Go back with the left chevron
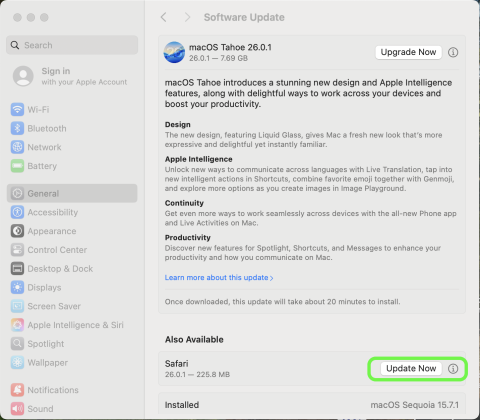 pyautogui.click(x=164, y=17)
